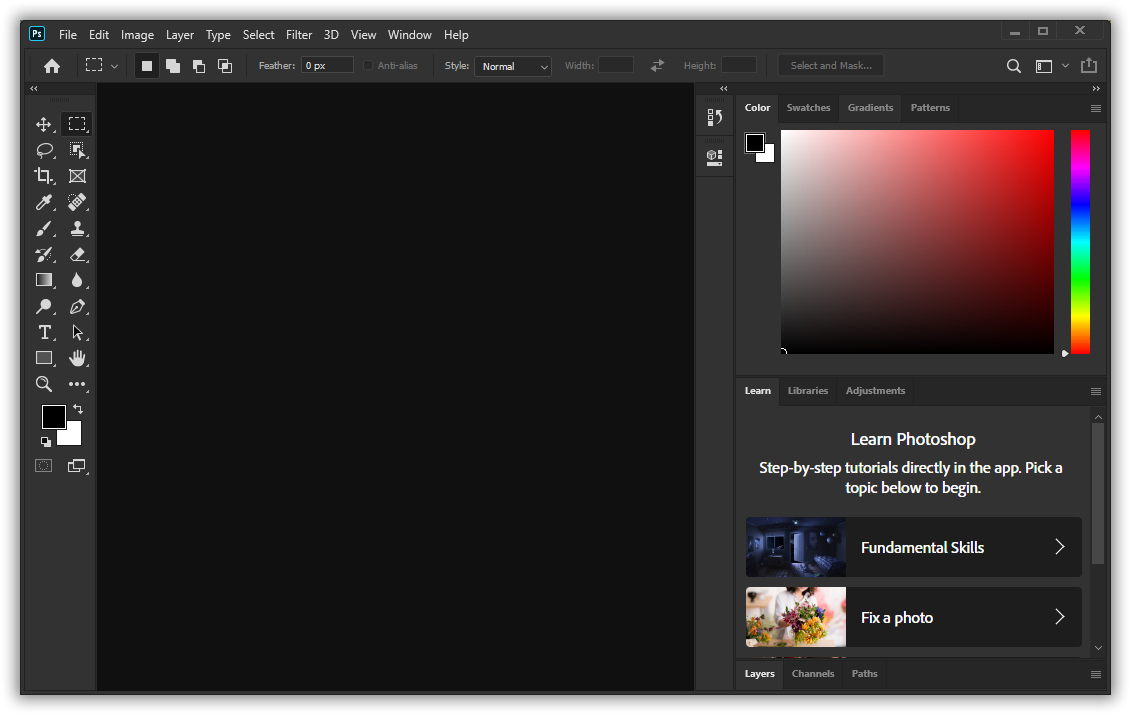This screenshot has width=1131, height=715.
Task: Select the Zoom tool
Action: [x=44, y=385]
